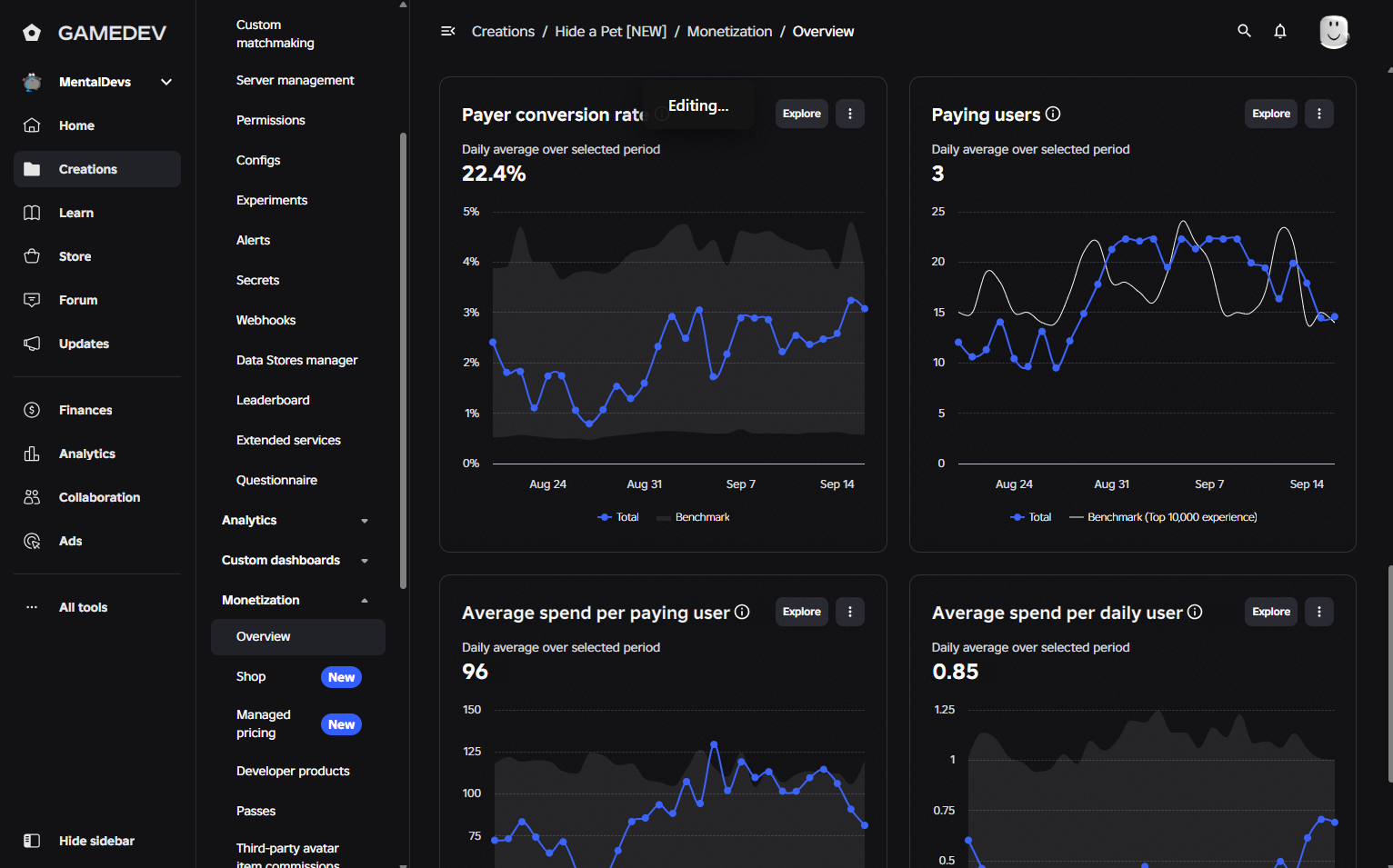
Task: Click the GAMEDEV logo icon
Action: pos(32,33)
